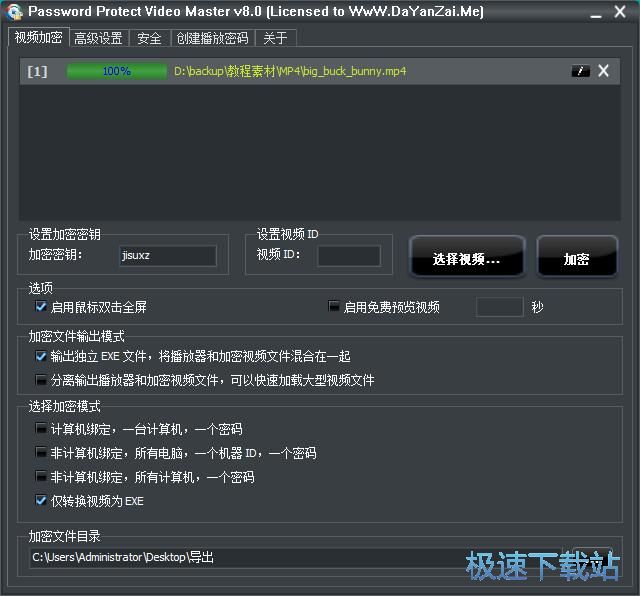Toggle 仅转换视频为 EXE checkbox
640x596 pixels.
pyautogui.click(x=41, y=500)
